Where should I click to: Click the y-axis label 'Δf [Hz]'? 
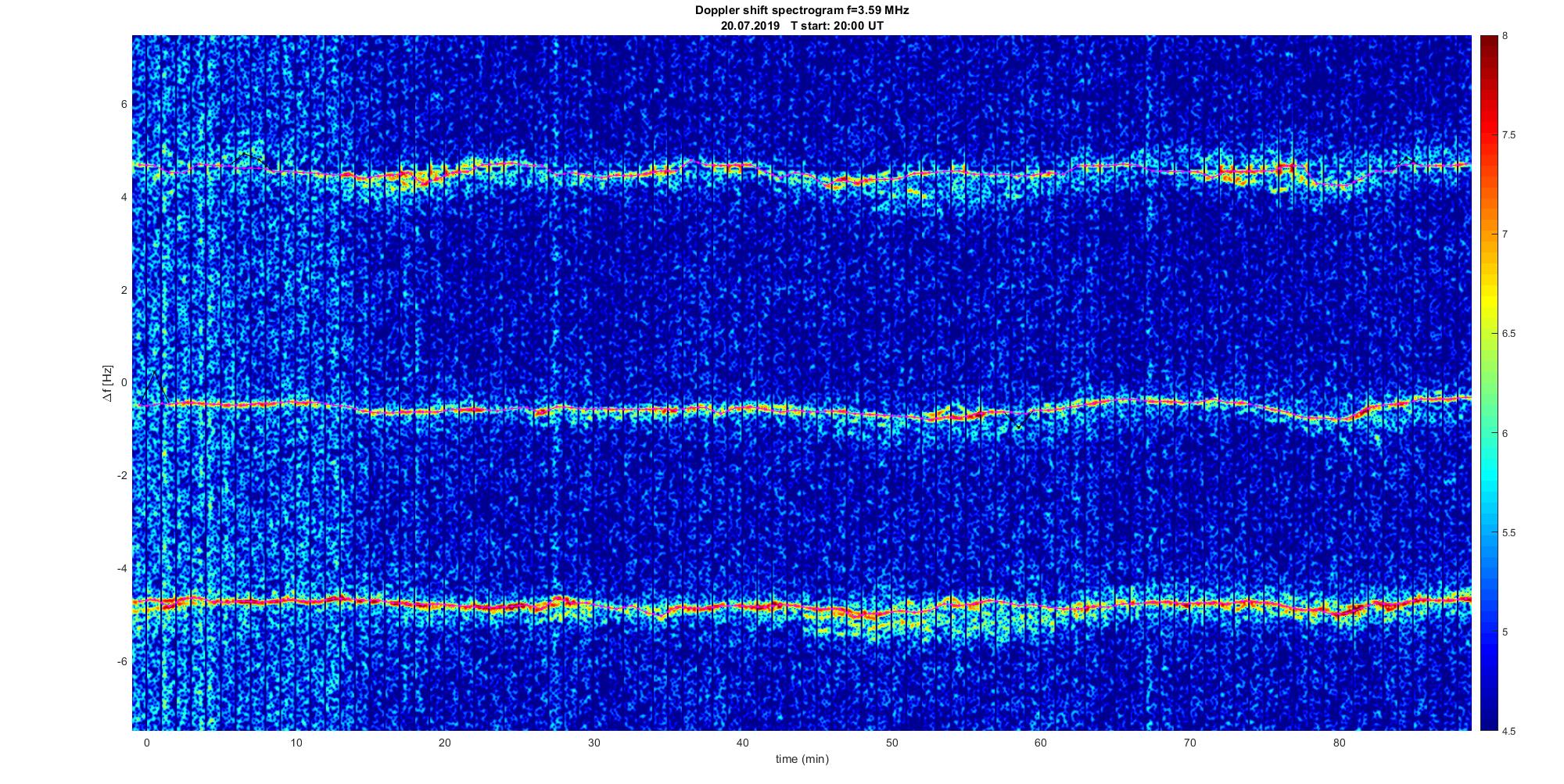pyautogui.click(x=108, y=383)
